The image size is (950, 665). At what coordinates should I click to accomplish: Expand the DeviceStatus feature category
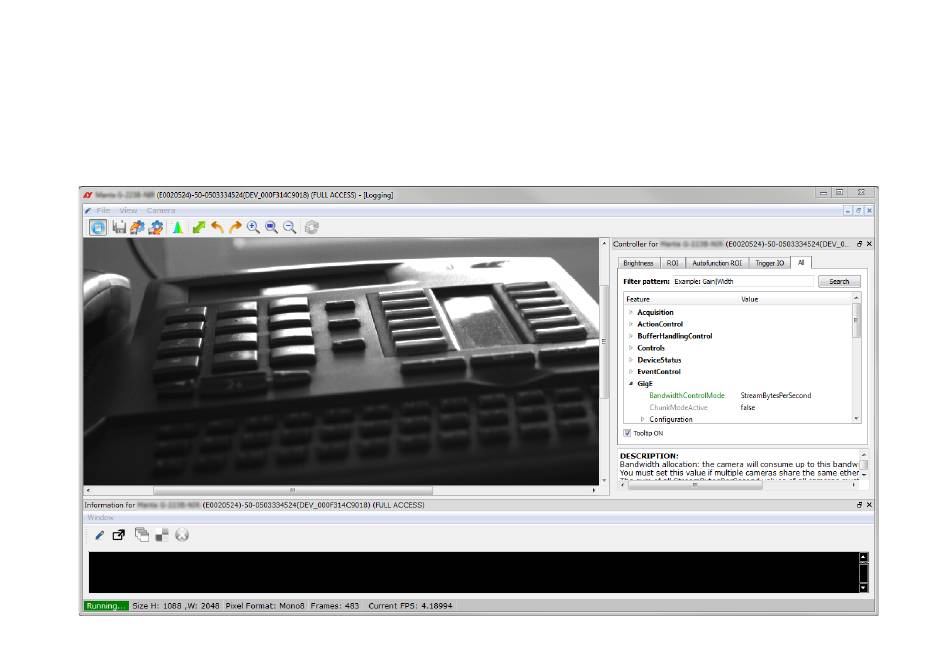coord(631,360)
